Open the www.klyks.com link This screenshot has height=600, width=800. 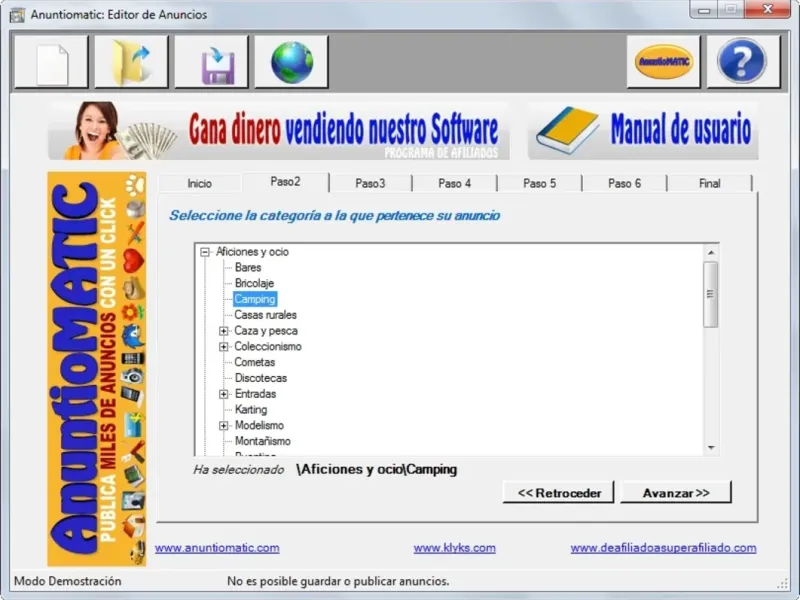click(455, 548)
